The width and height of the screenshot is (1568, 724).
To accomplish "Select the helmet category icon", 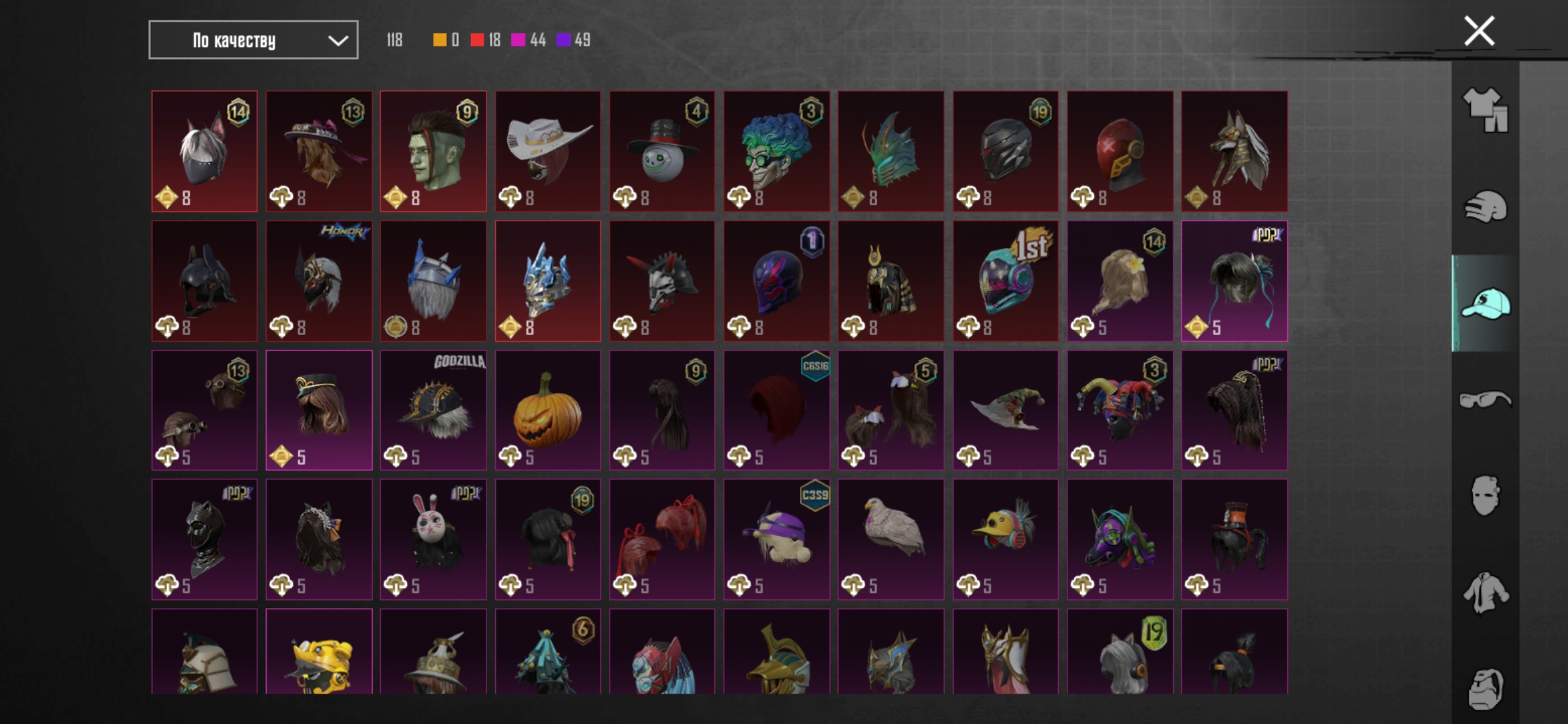I will click(x=1485, y=207).
